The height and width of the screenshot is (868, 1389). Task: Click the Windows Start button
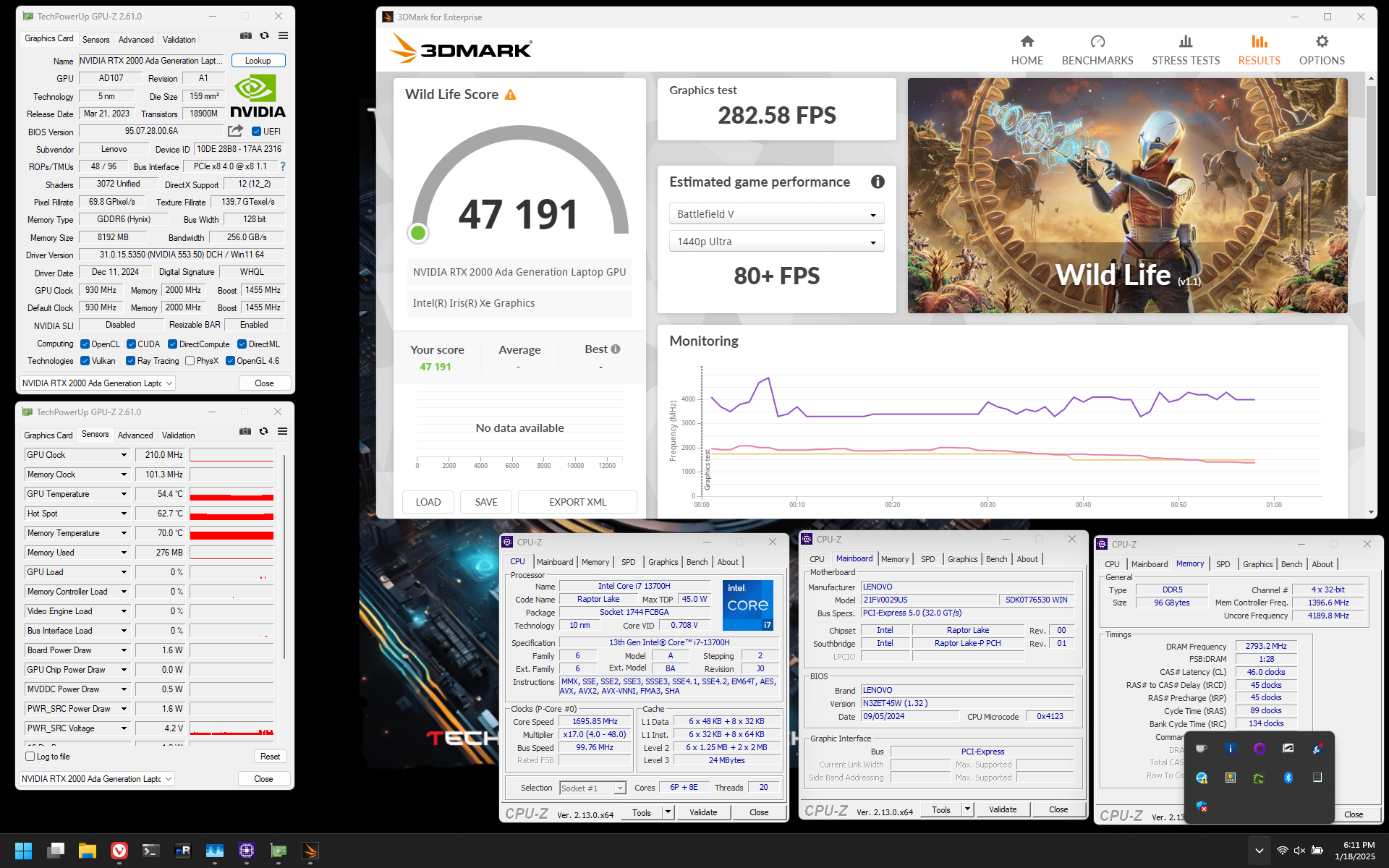point(23,851)
